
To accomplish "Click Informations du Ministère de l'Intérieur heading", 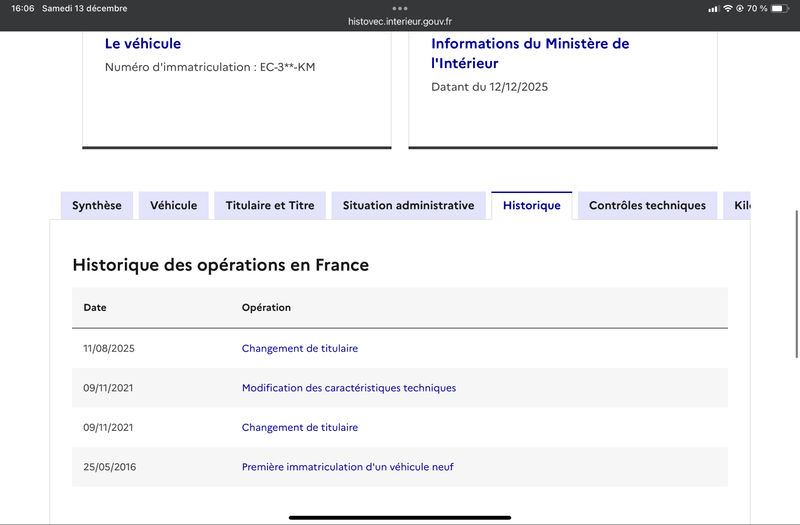I will tap(530, 53).
